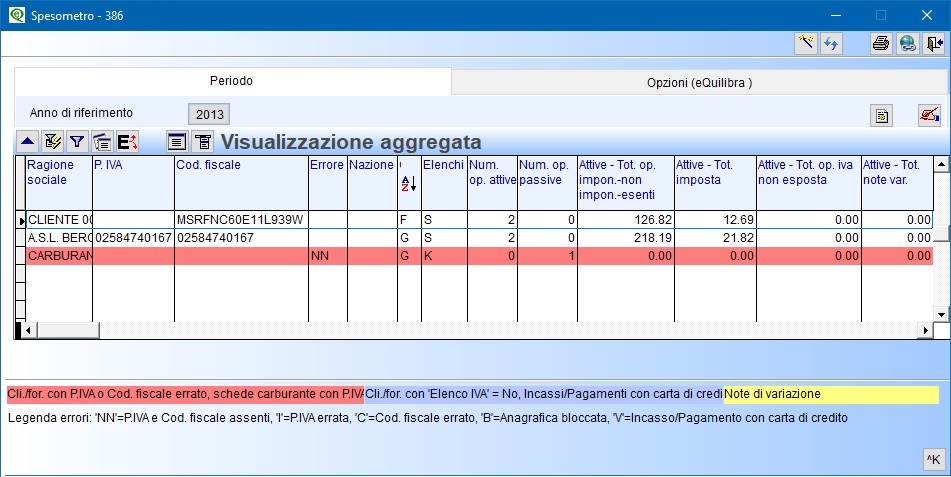Select the CARBURAN row highlighted in red
The image size is (951, 477).
[x=59, y=256]
